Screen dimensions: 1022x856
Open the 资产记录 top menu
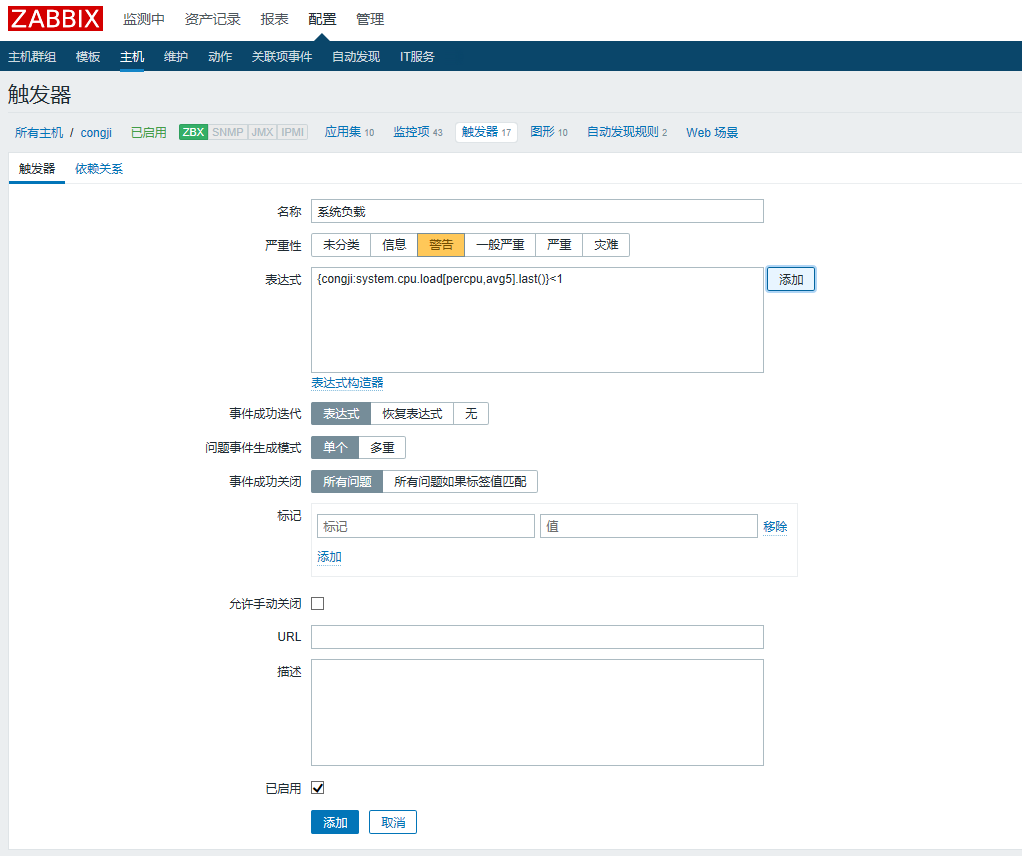point(212,20)
